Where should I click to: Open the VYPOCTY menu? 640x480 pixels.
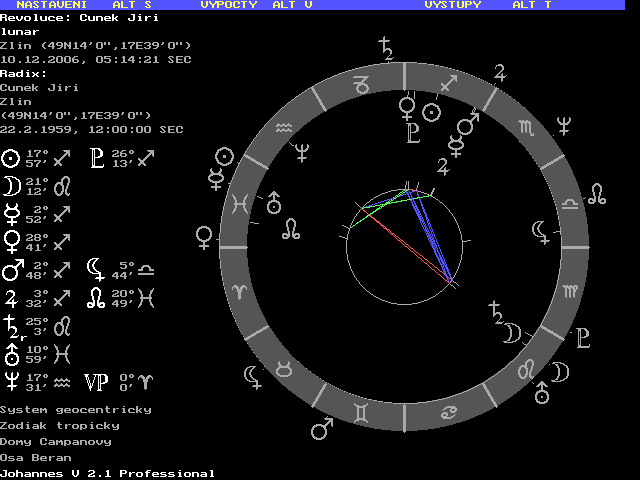click(230, 5)
